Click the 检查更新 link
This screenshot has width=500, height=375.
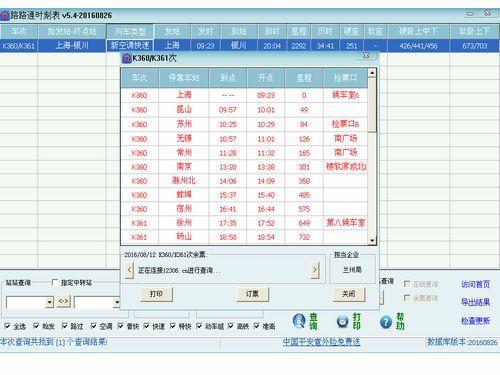pyautogui.click(x=476, y=321)
